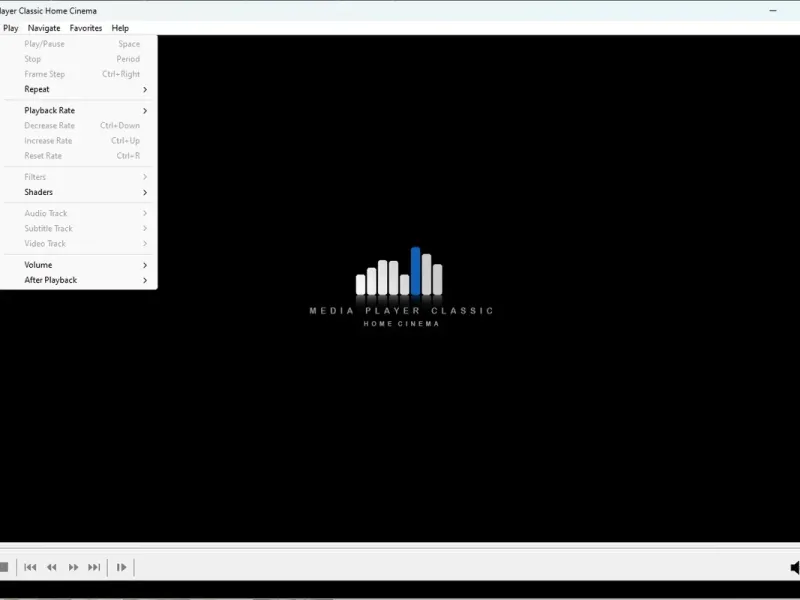Skip to previous file with the control bar button
Viewport: 800px width, 600px height.
point(30,567)
